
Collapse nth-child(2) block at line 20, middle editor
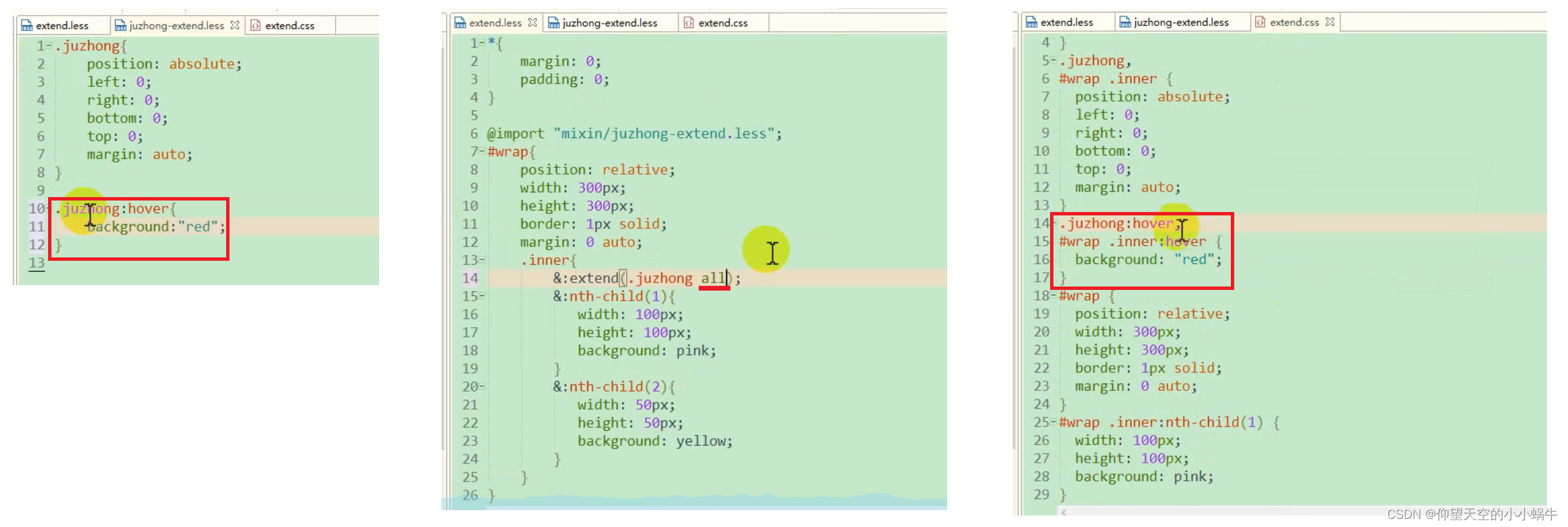click(x=482, y=387)
